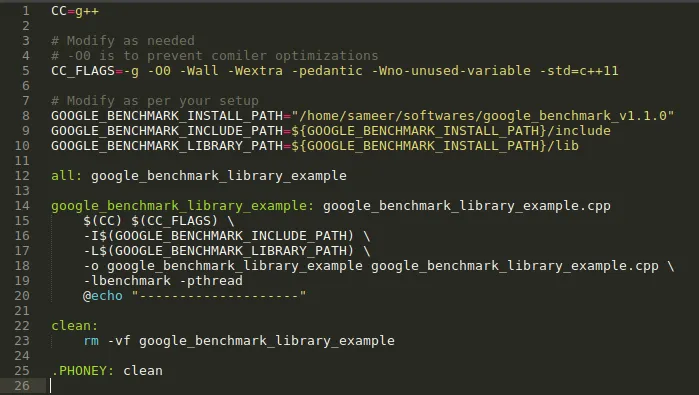Click the '-Wno-unused-variable' flag
The width and height of the screenshot is (699, 395).
tap(451, 71)
